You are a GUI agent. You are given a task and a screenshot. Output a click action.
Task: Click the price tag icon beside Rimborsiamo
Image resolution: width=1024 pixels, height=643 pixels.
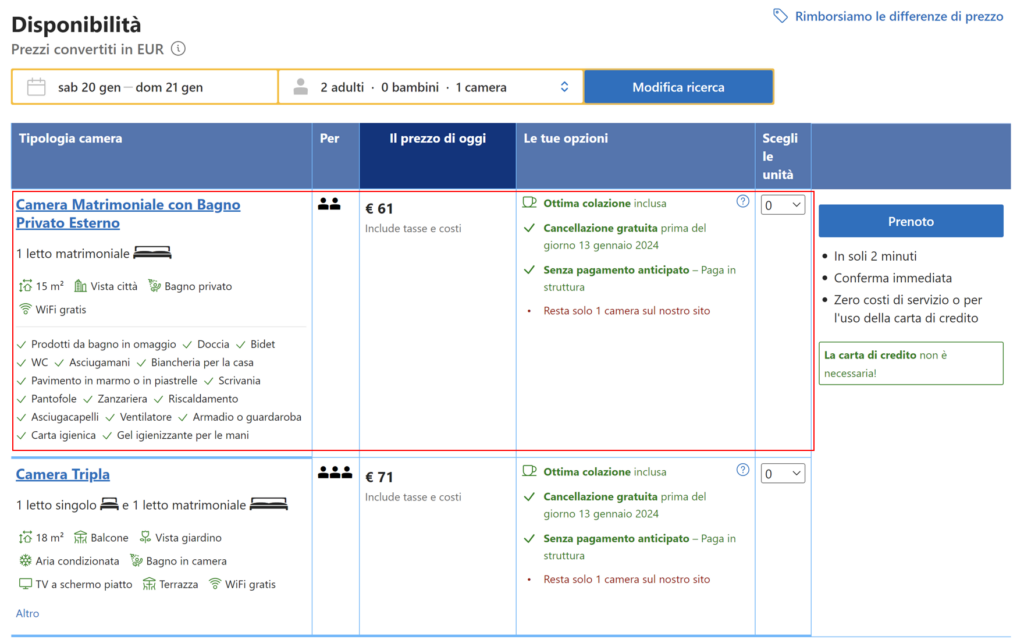point(780,16)
